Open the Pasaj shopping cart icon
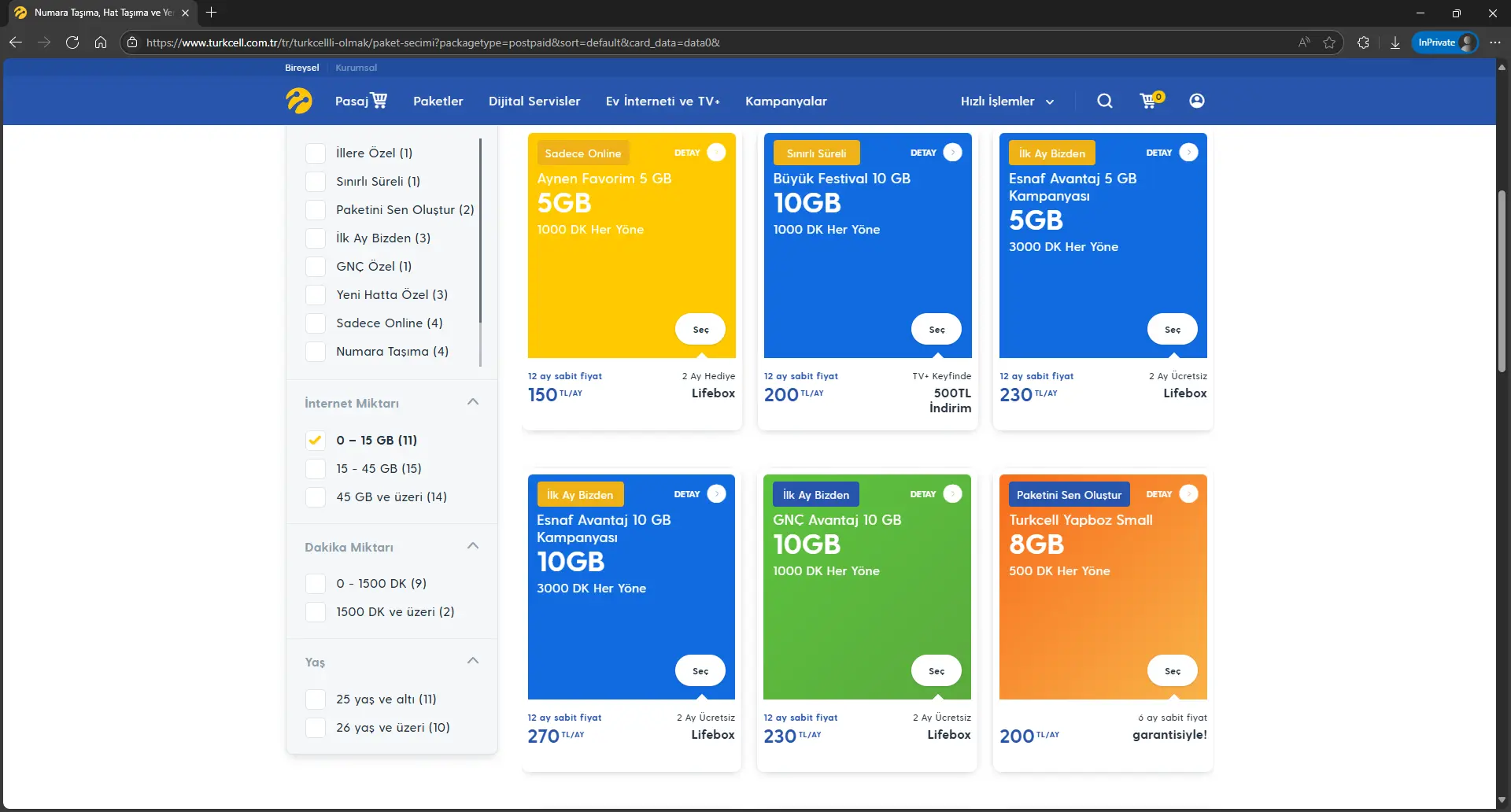This screenshot has height=812, width=1511. [379, 100]
